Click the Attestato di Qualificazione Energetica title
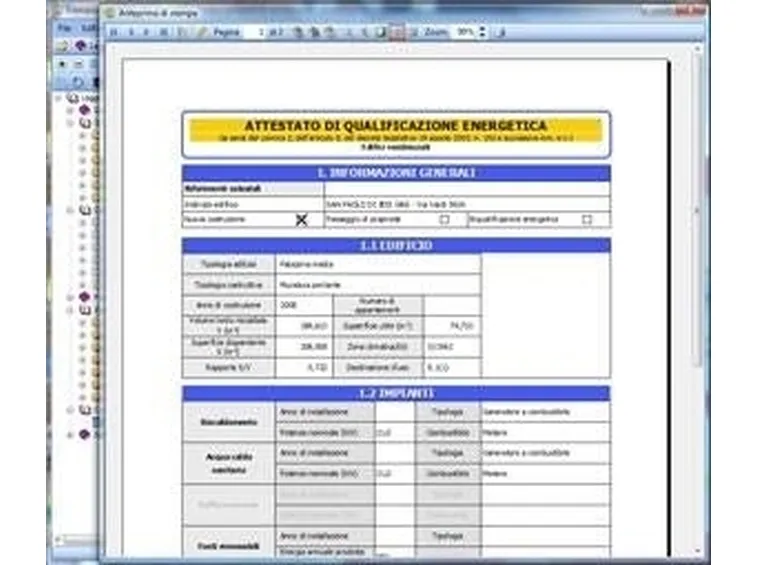Viewport: 757px width, 565px height. [x=395, y=126]
